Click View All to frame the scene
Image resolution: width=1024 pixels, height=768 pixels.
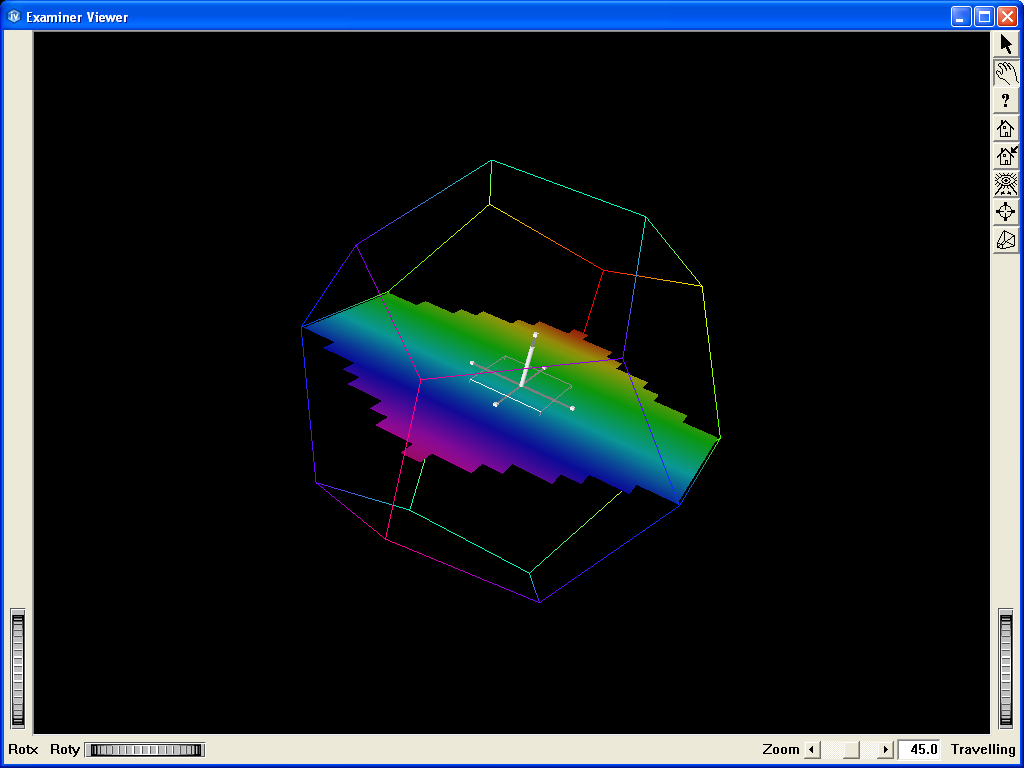point(1006,184)
